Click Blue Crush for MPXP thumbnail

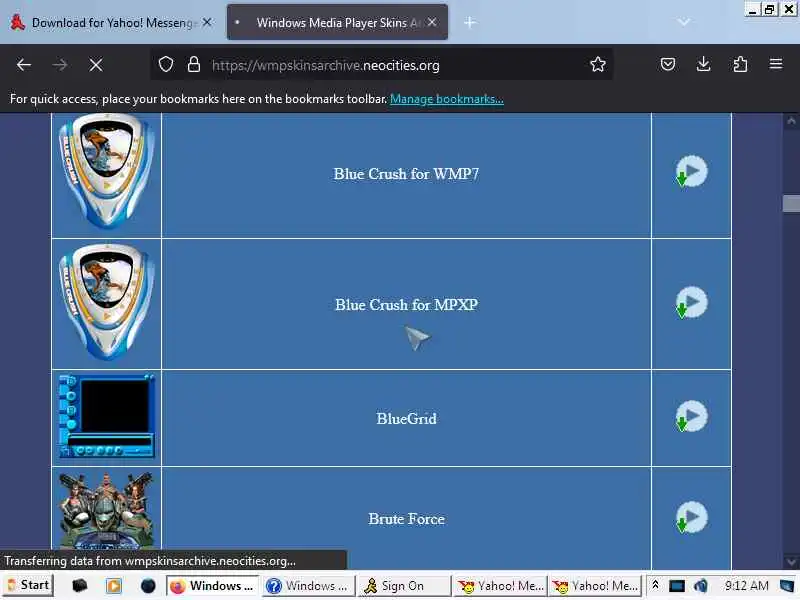coord(107,302)
